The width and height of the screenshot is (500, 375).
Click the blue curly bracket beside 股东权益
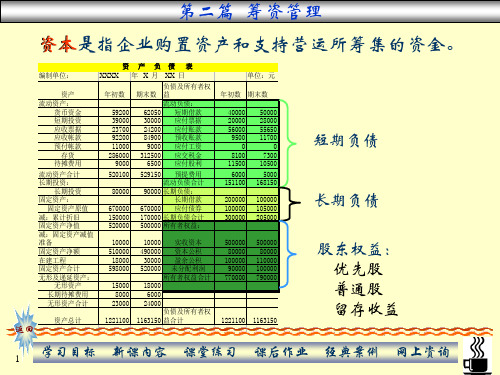[288, 254]
